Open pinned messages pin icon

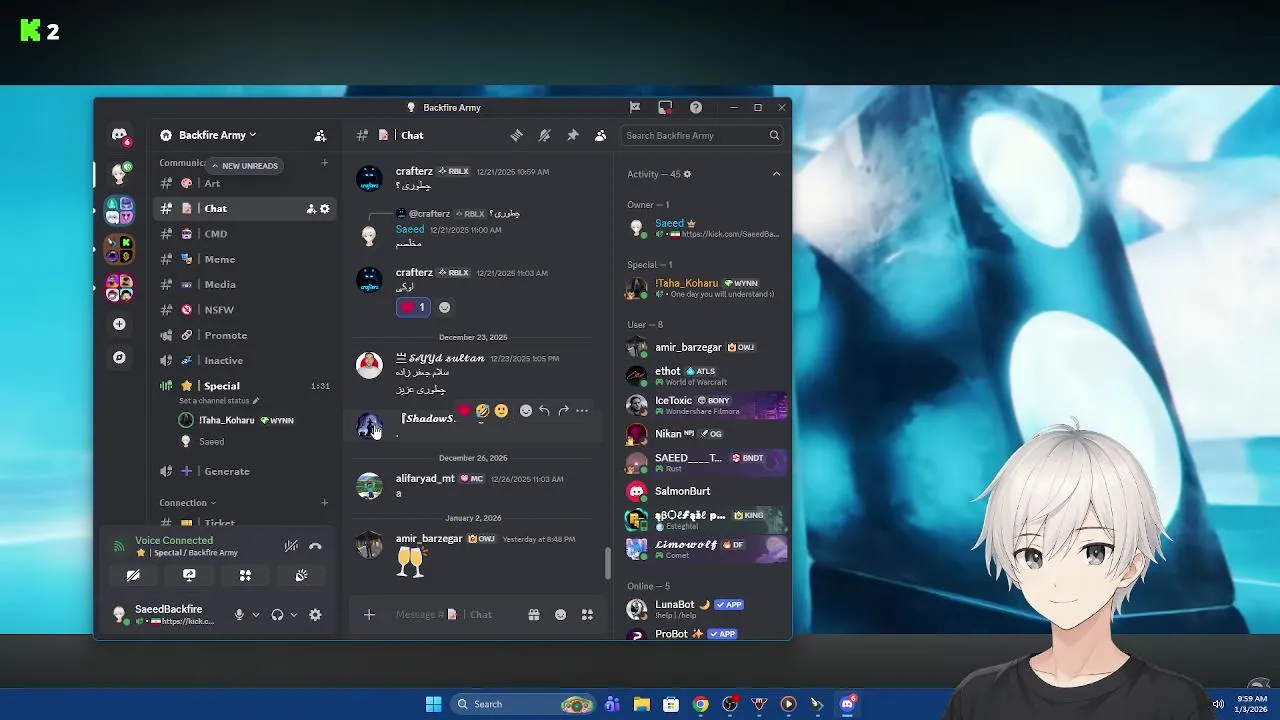pos(572,135)
